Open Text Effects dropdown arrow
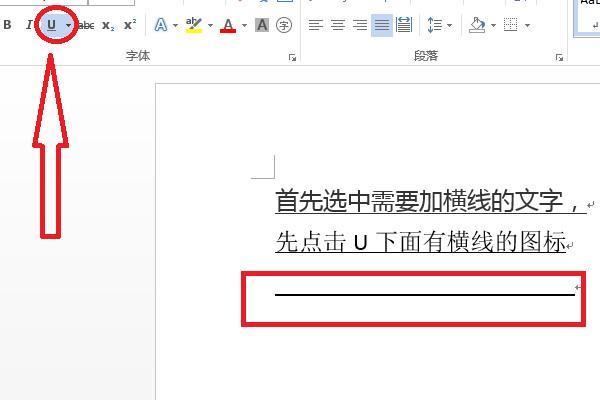The height and width of the screenshot is (400, 600). (x=175, y=26)
